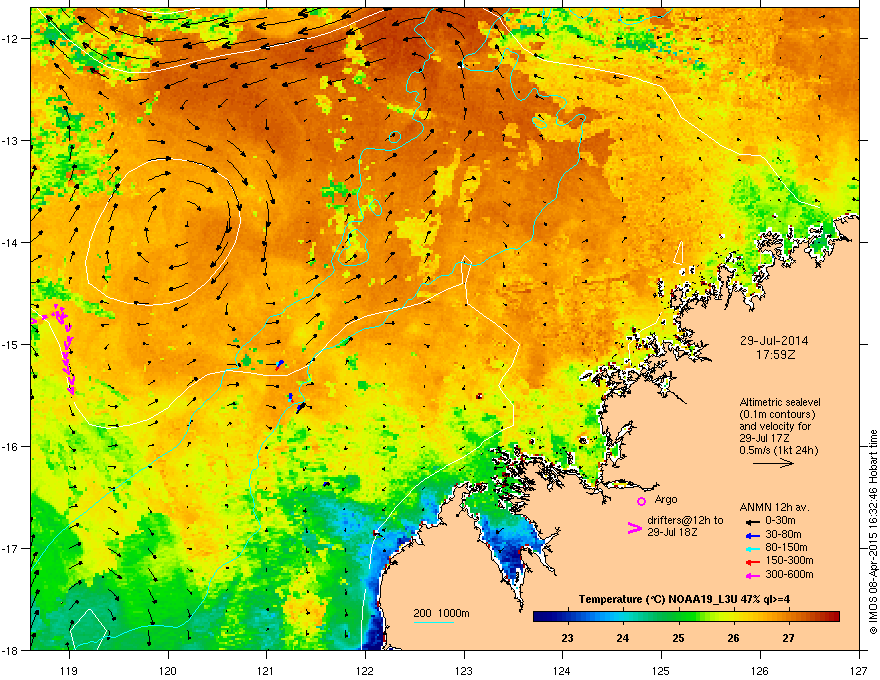Click the longitude axis label '126'

pyautogui.click(x=760, y=670)
